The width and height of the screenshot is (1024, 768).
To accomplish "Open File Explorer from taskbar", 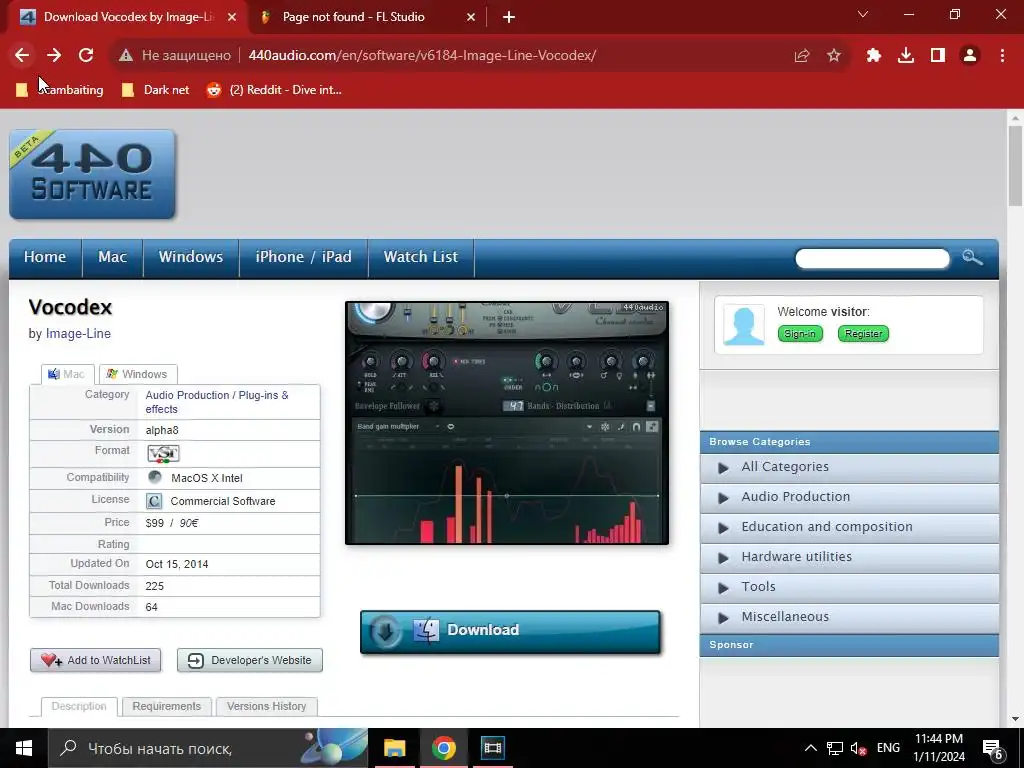I will 394,748.
